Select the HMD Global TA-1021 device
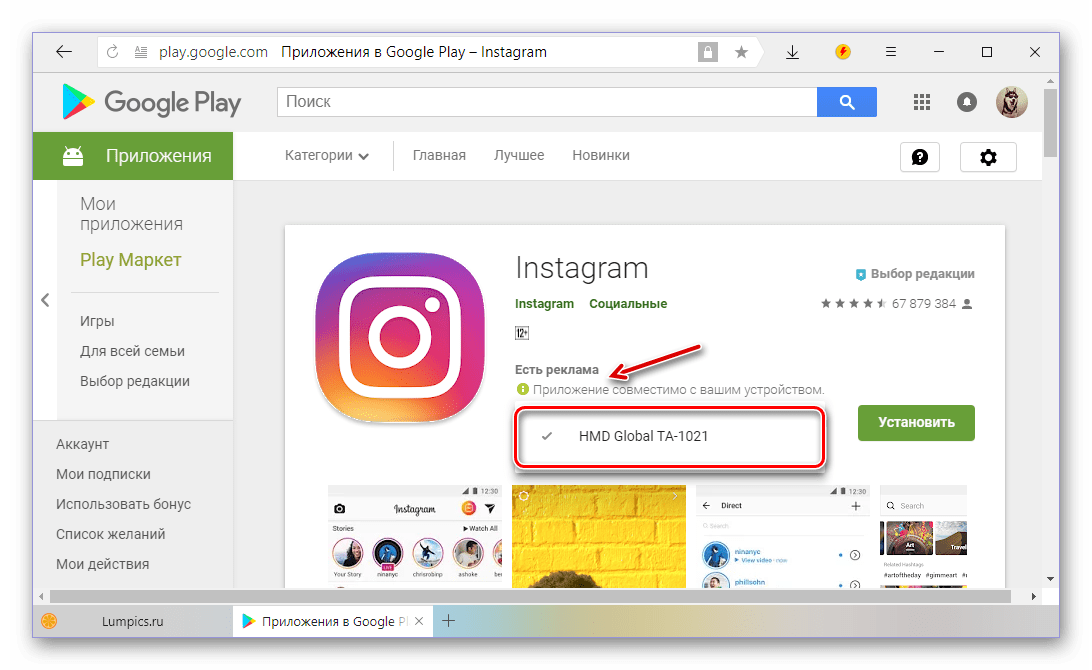The image size is (1092, 670). (x=669, y=436)
